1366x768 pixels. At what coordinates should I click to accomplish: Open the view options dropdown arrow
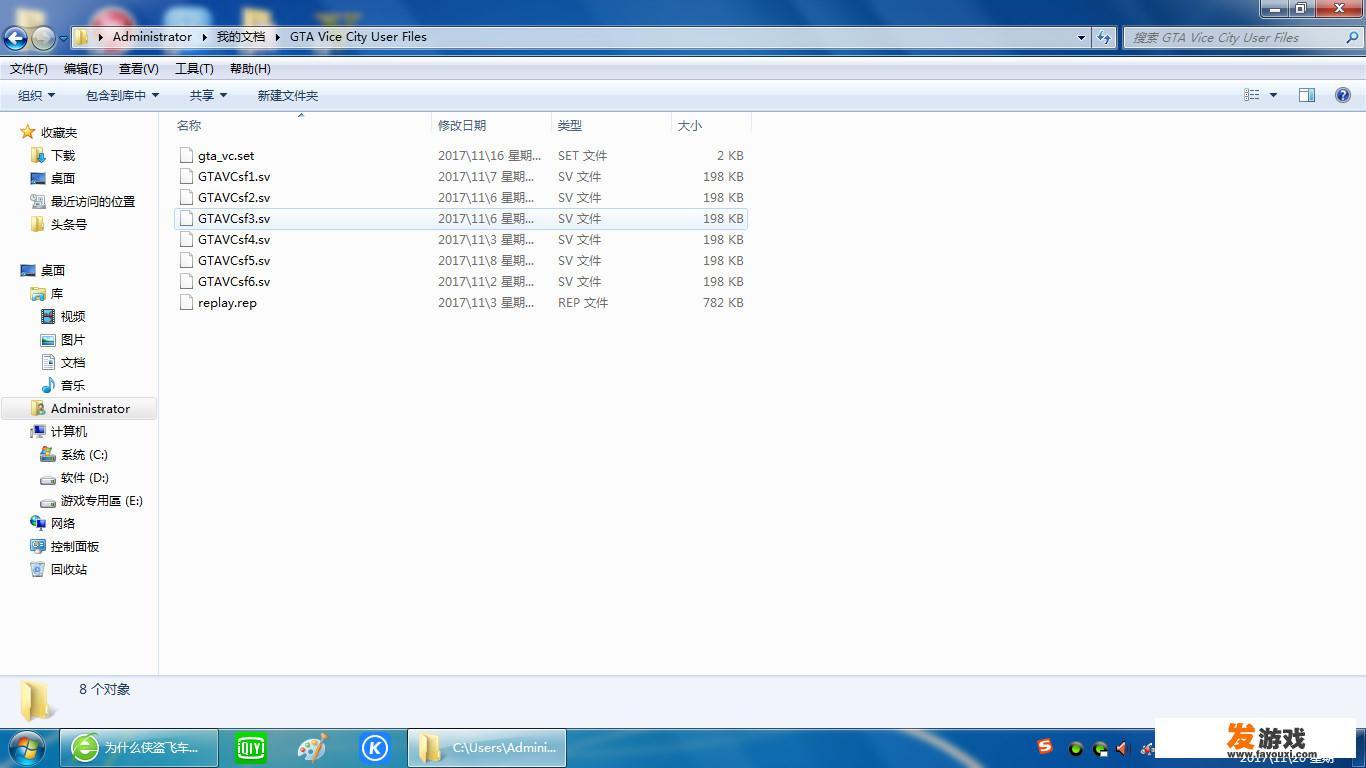[1273, 95]
